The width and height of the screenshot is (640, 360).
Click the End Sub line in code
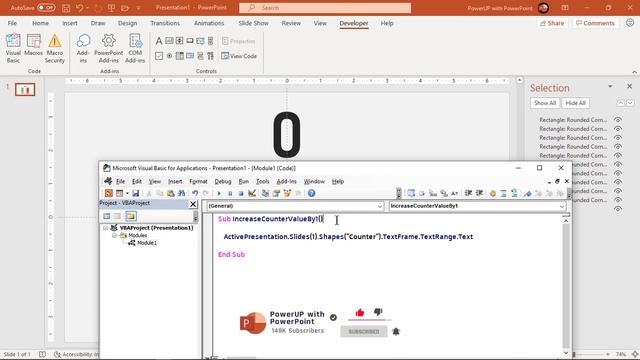click(x=231, y=254)
